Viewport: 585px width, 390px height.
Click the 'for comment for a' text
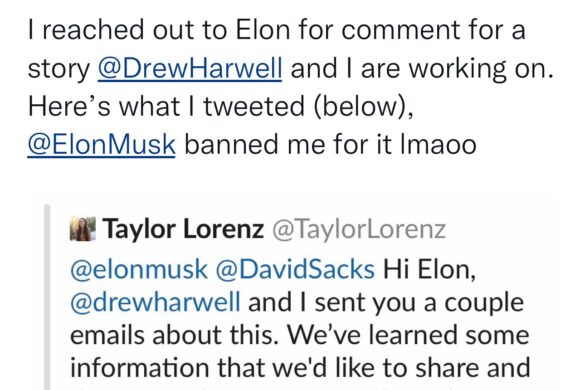[412, 30]
